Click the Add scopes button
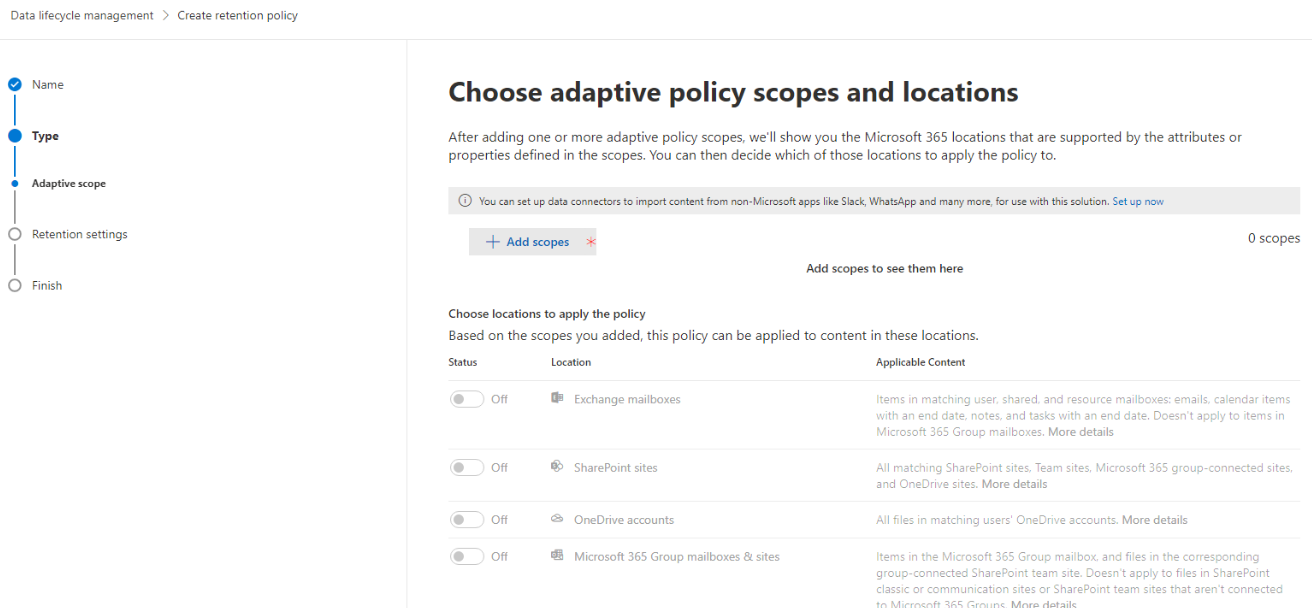This screenshot has width=1312, height=608. [530, 241]
